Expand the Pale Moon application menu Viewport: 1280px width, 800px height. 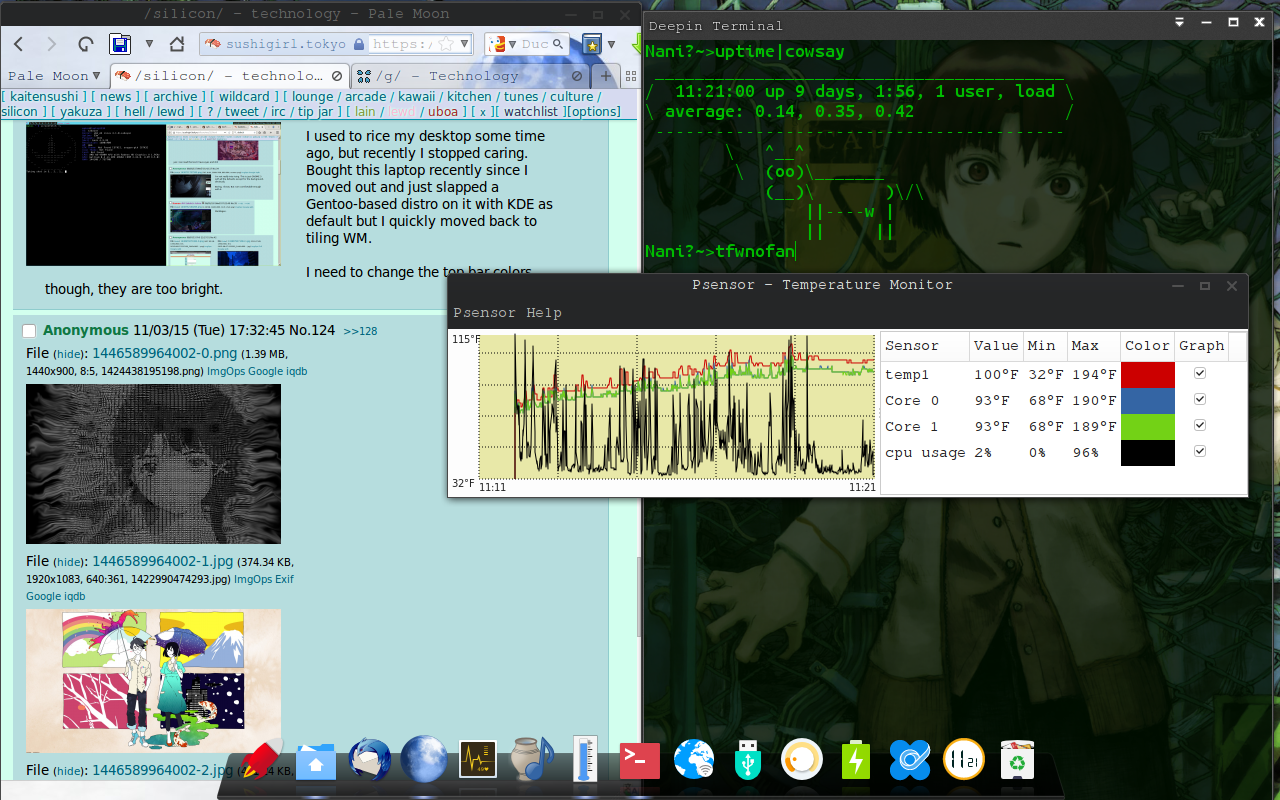pos(54,76)
